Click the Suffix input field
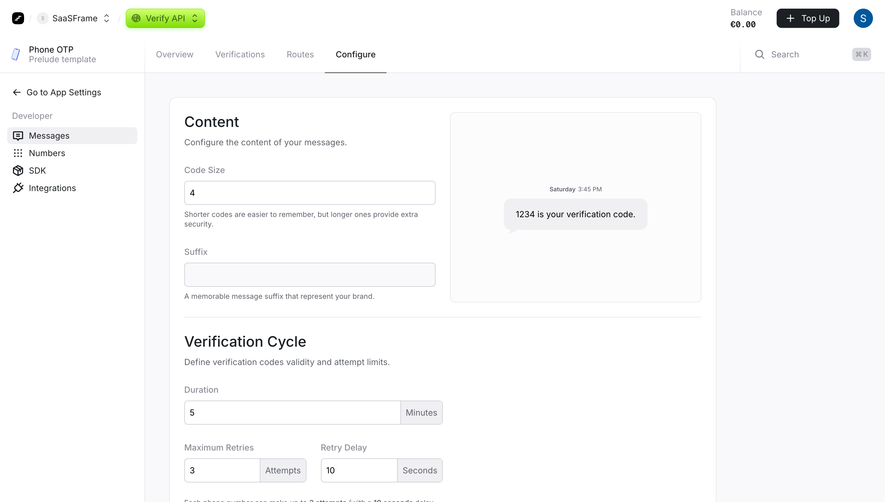 click(x=310, y=274)
